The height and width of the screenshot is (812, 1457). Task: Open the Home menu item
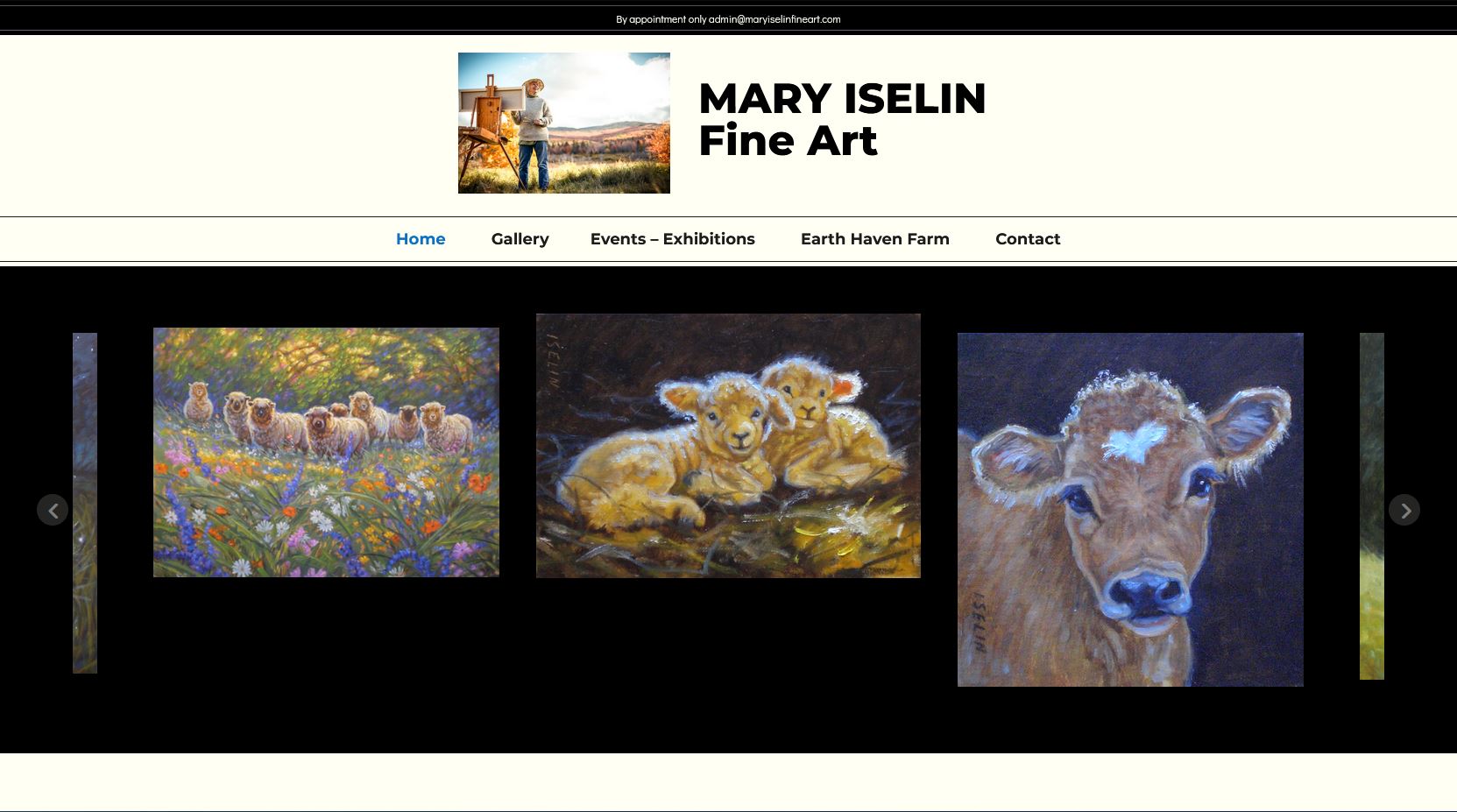point(421,239)
